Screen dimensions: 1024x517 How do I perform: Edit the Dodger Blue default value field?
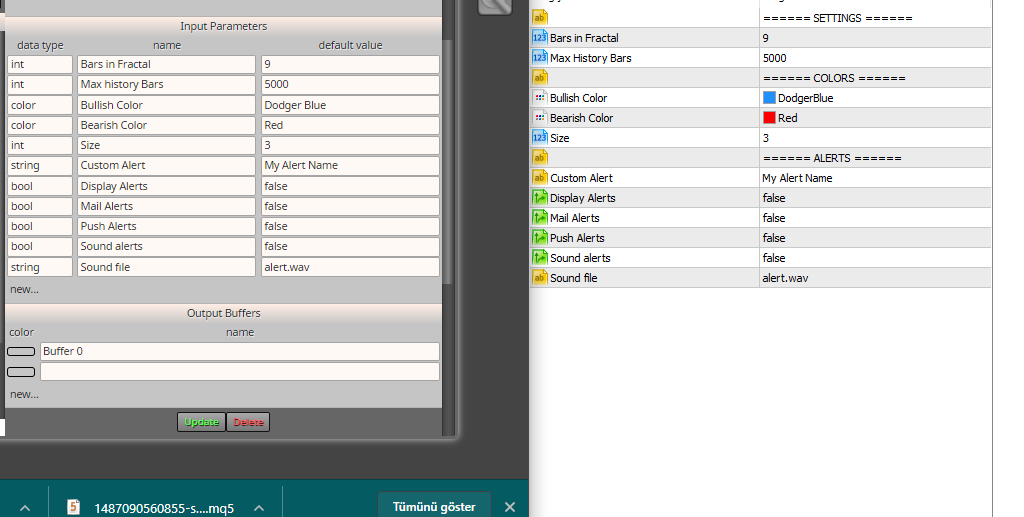pyautogui.click(x=351, y=105)
